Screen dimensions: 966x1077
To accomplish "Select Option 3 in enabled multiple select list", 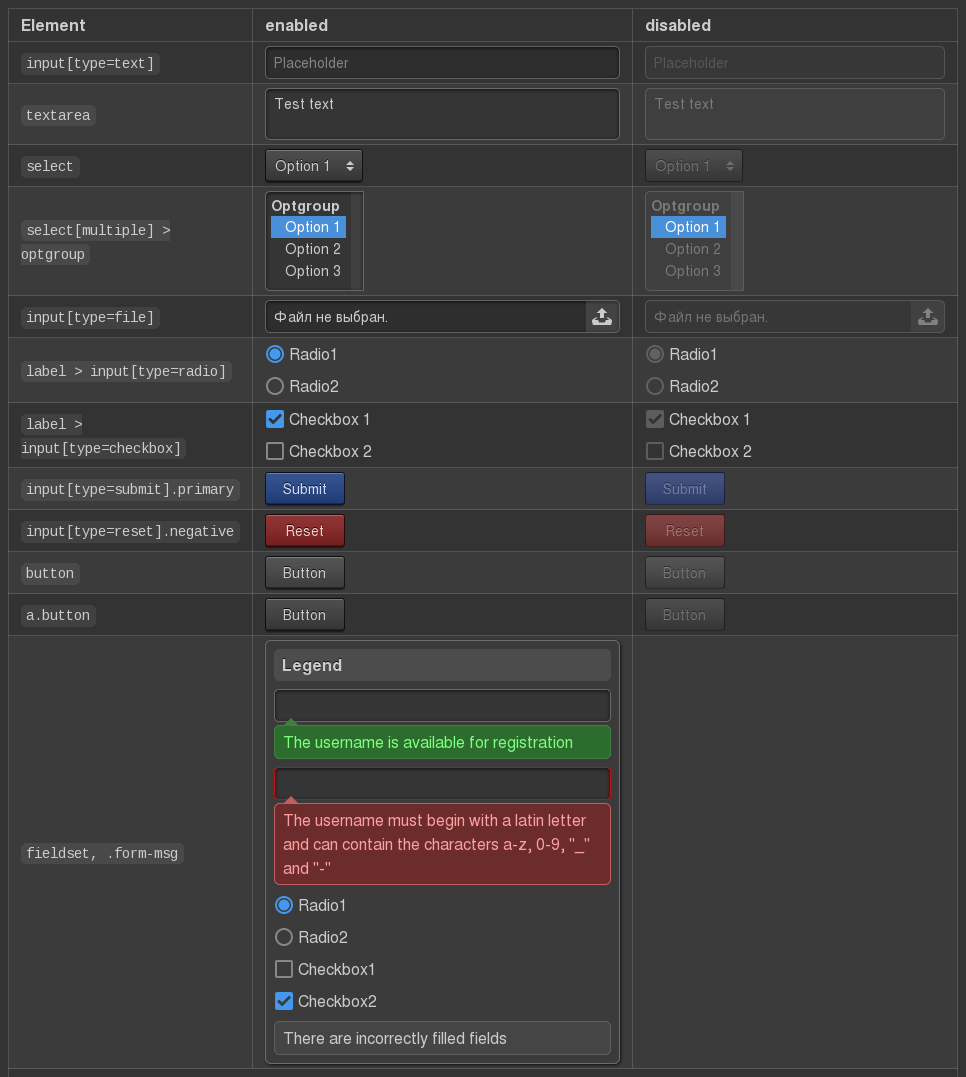I will (312, 271).
